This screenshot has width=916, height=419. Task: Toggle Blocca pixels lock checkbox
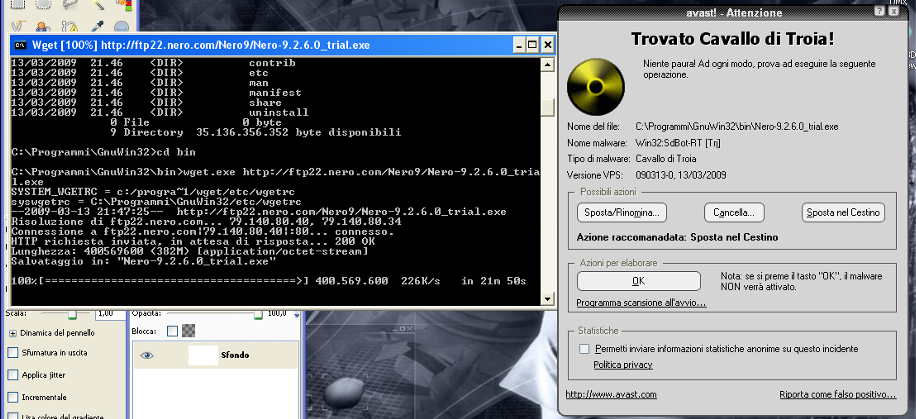[172, 331]
